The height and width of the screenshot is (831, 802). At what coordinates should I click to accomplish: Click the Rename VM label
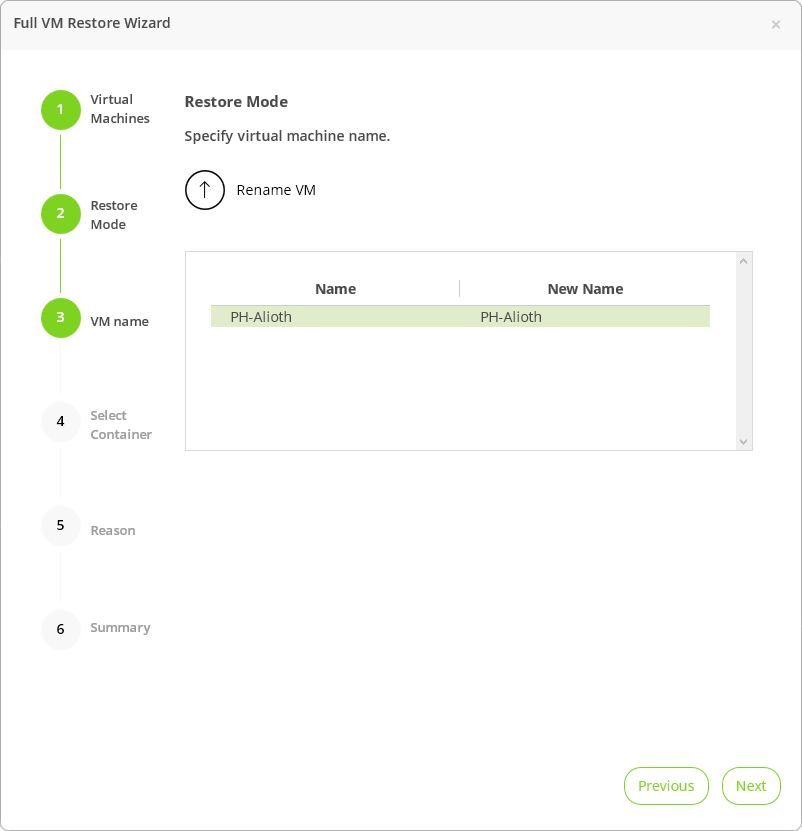point(276,190)
